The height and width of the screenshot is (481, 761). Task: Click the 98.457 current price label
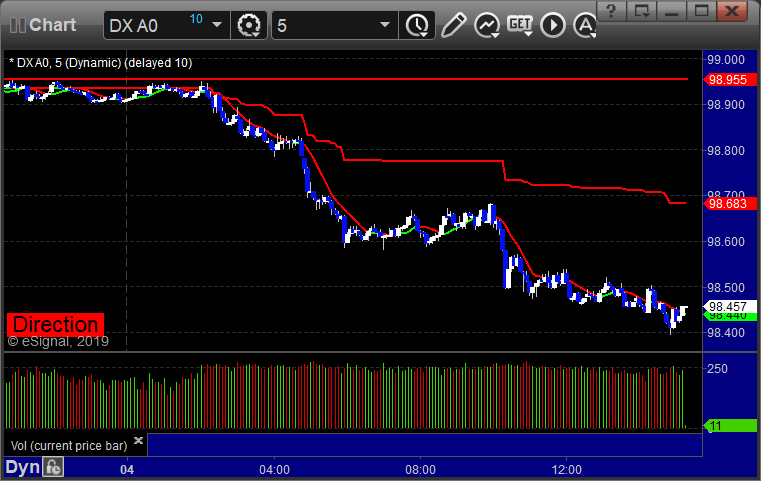[x=729, y=307]
